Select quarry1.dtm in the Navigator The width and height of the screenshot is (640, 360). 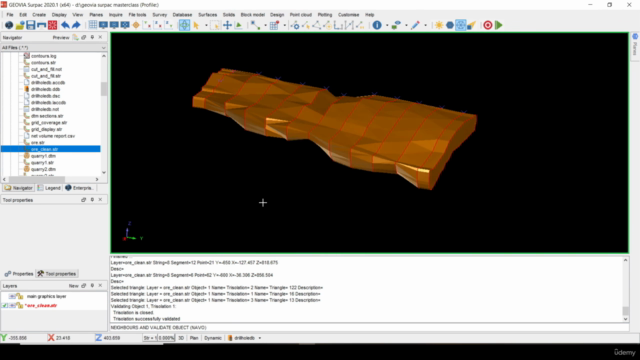[x=43, y=156]
